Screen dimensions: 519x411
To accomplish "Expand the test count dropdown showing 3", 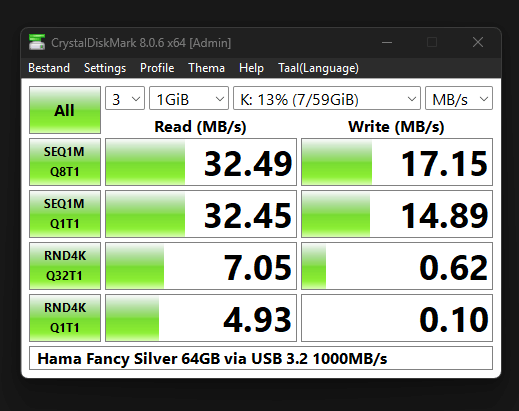I will pos(125,98).
